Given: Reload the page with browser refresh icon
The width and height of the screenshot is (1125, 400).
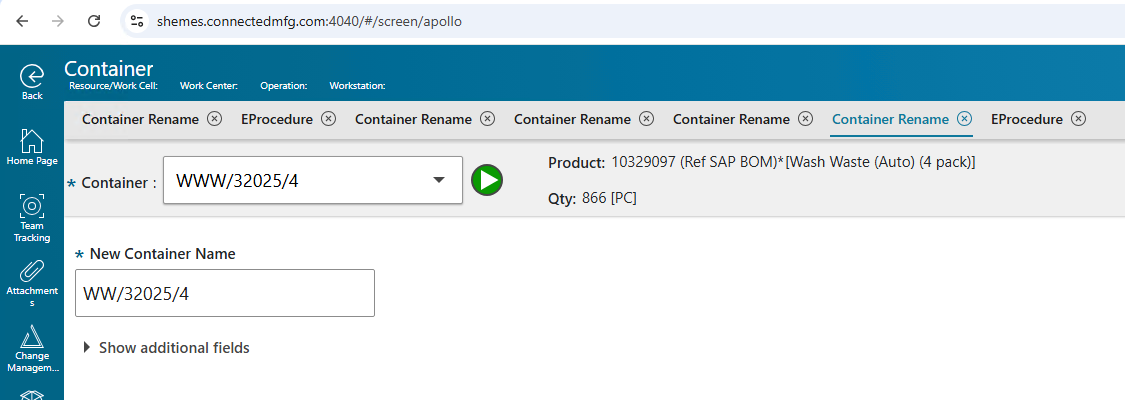Looking at the screenshot, I should (94, 20).
